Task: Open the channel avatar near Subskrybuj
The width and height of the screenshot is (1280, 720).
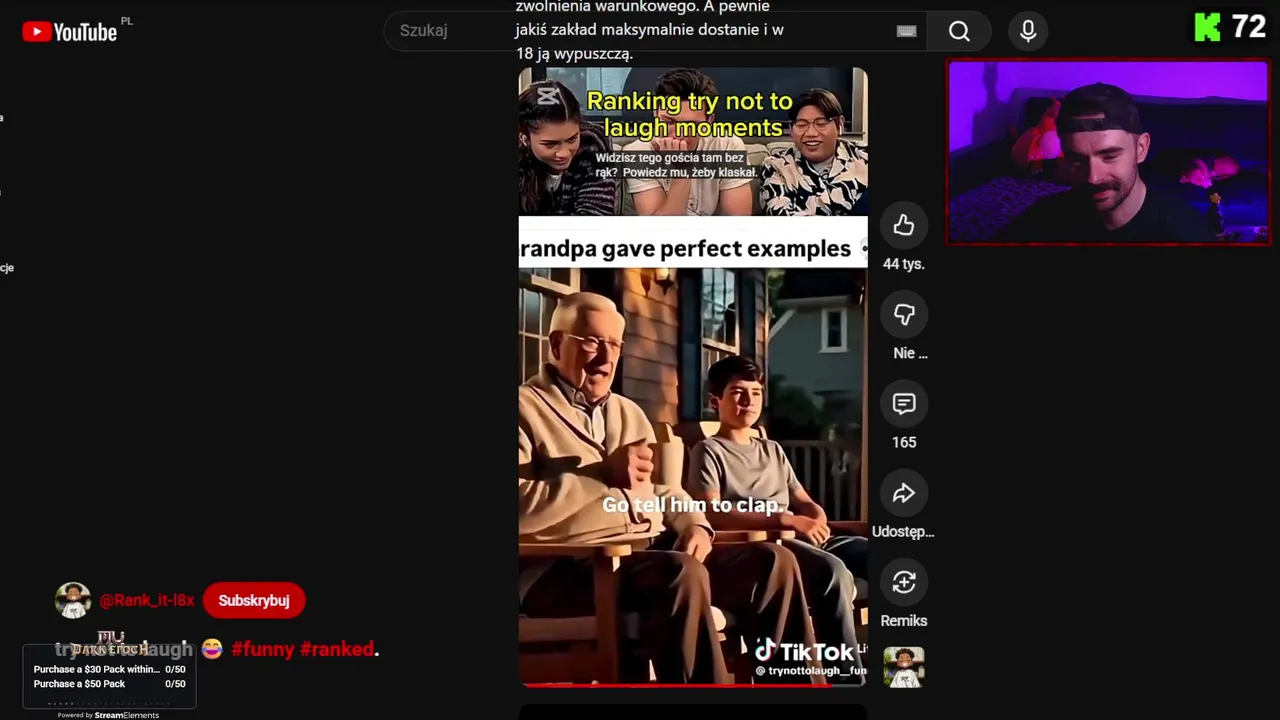Action: click(x=73, y=600)
